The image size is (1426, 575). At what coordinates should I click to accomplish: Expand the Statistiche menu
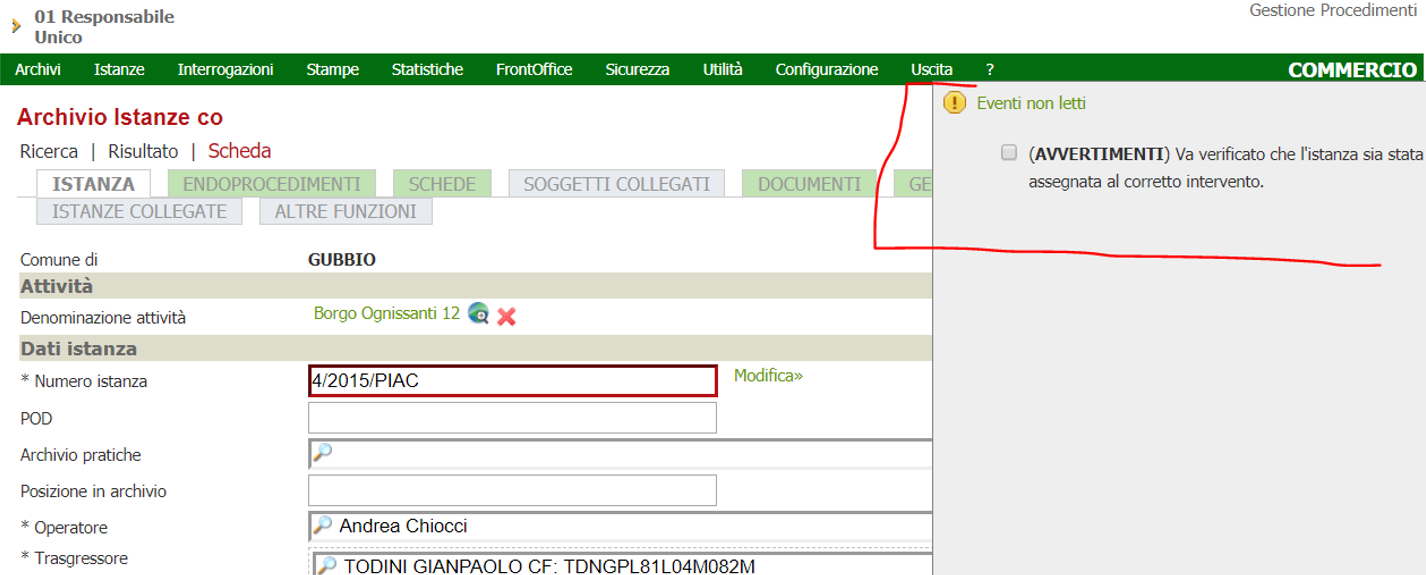(427, 69)
